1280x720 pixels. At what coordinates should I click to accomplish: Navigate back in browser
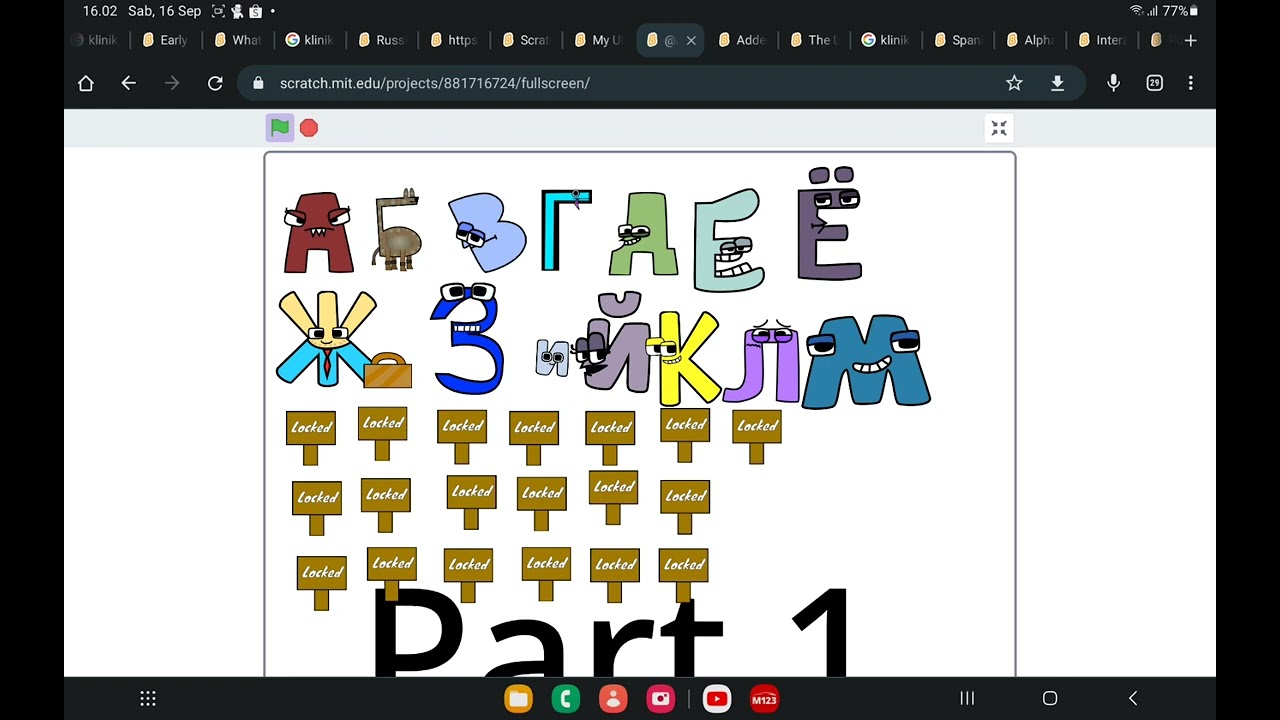(x=128, y=83)
